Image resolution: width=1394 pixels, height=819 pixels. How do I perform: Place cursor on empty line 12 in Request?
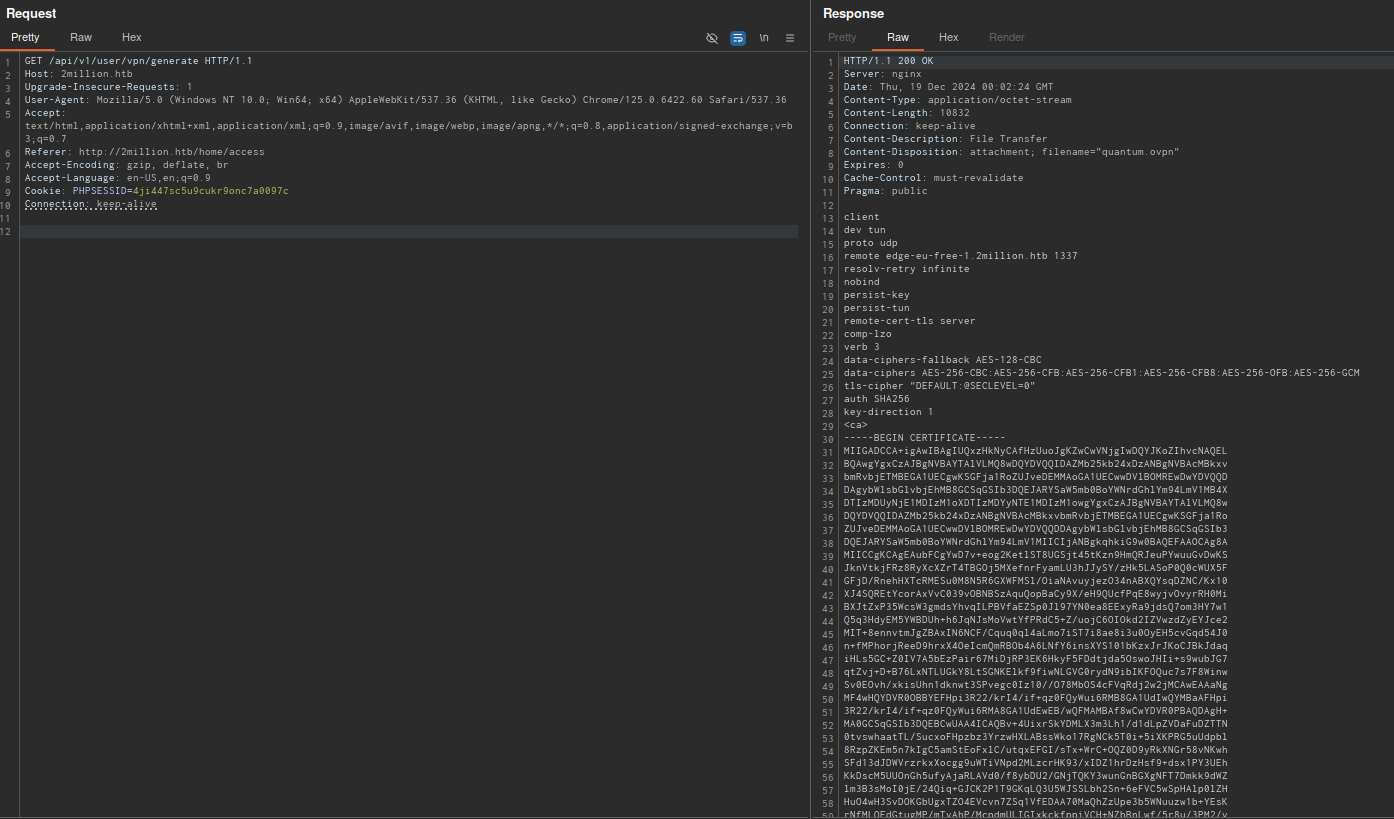pyautogui.click(x=400, y=231)
